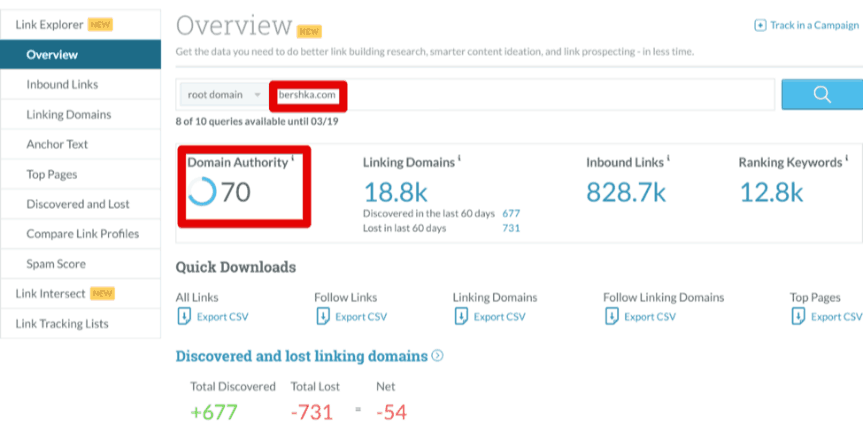Click the All Links export download icon
The image size is (863, 430).
point(183,316)
